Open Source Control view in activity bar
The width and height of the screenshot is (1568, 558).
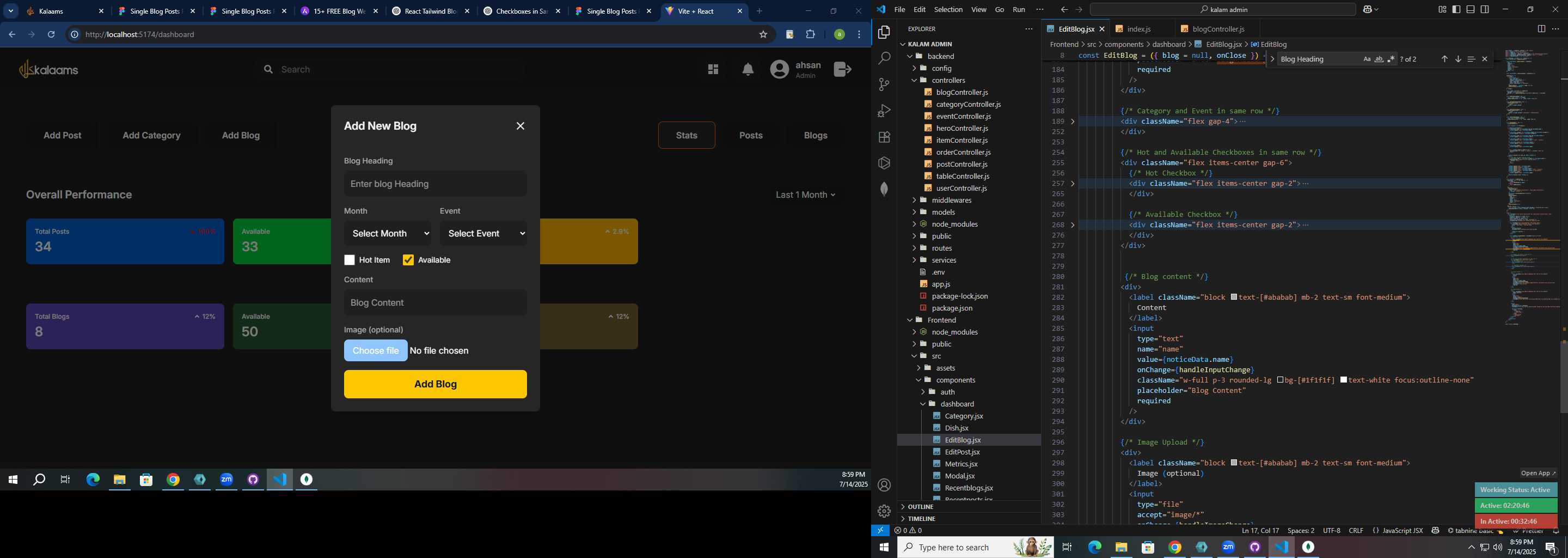click(x=884, y=84)
